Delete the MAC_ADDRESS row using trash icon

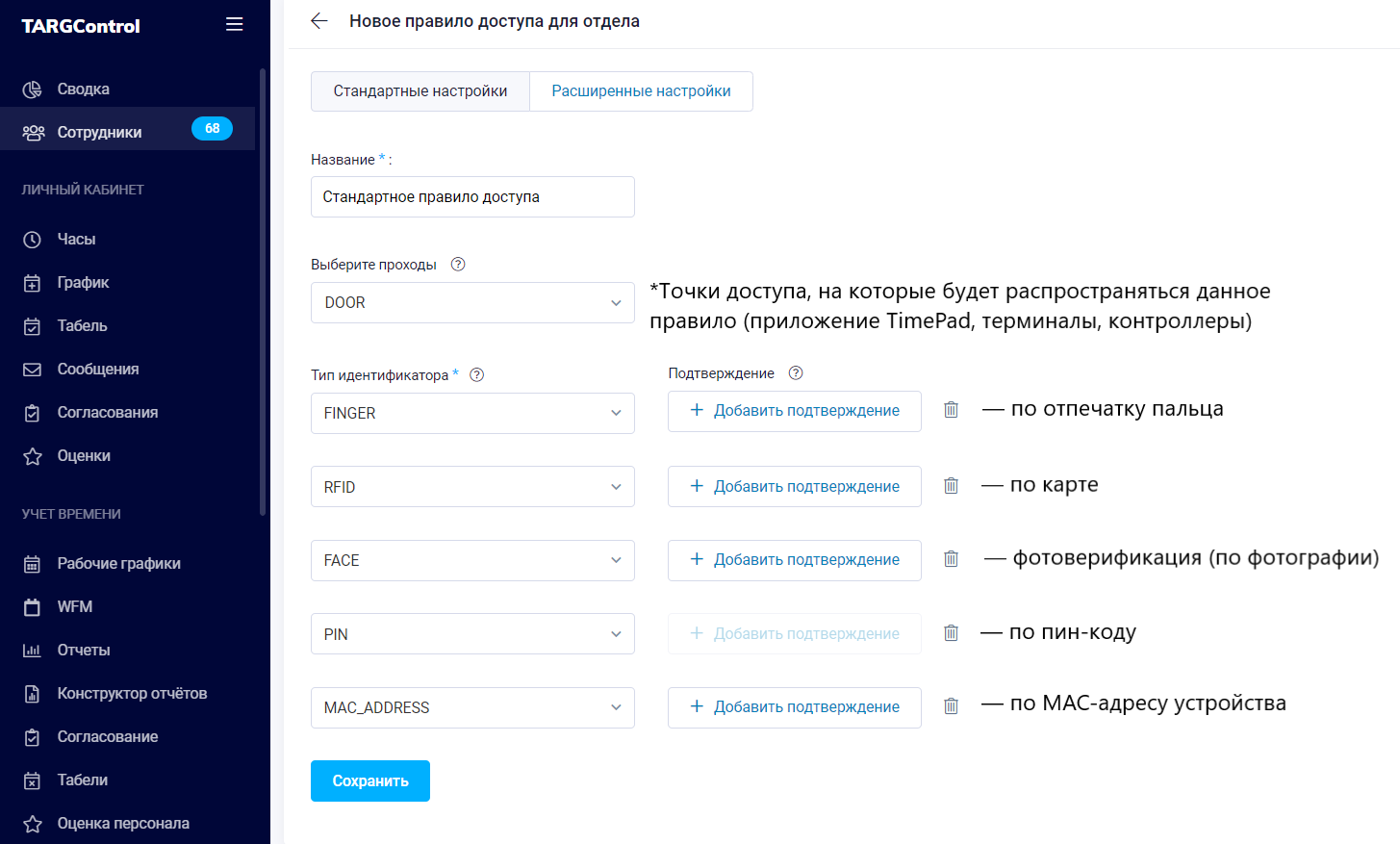[x=951, y=706]
